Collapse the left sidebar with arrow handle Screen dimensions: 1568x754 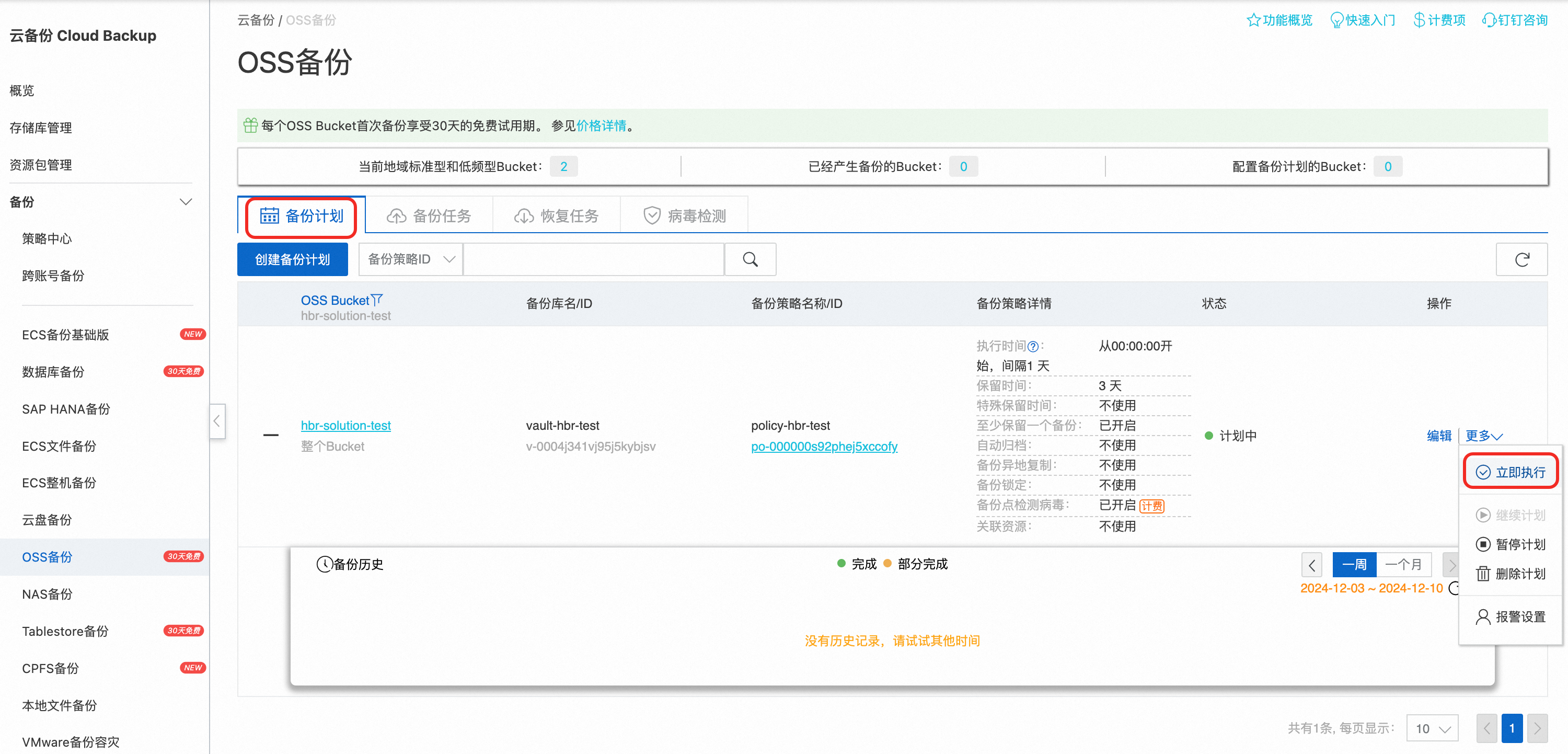[x=217, y=421]
